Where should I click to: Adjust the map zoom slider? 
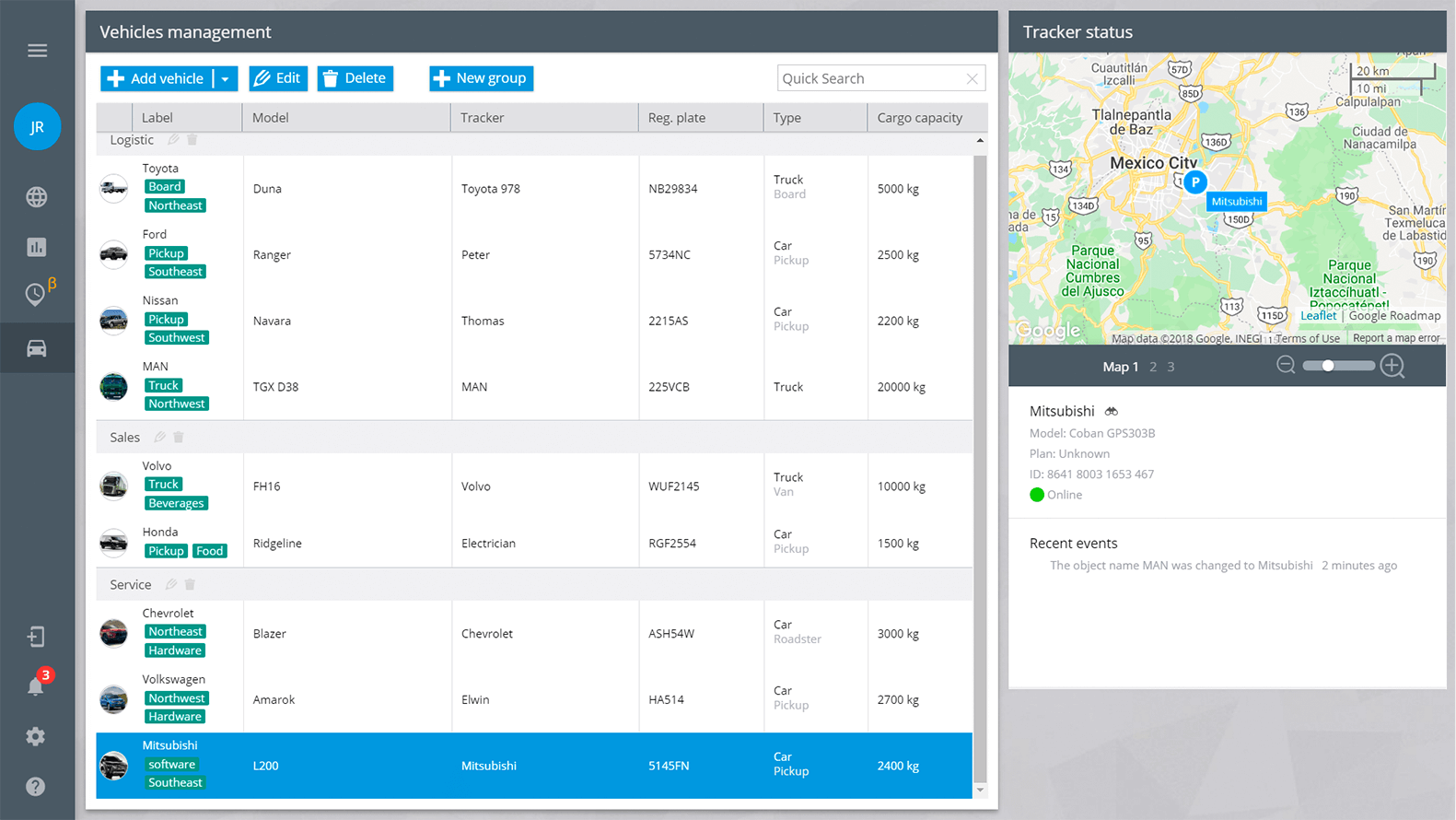click(x=1328, y=366)
